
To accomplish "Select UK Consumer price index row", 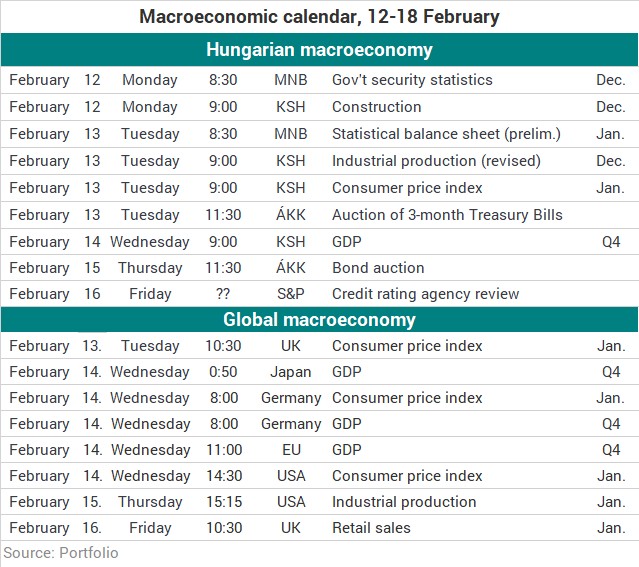I will (320, 346).
